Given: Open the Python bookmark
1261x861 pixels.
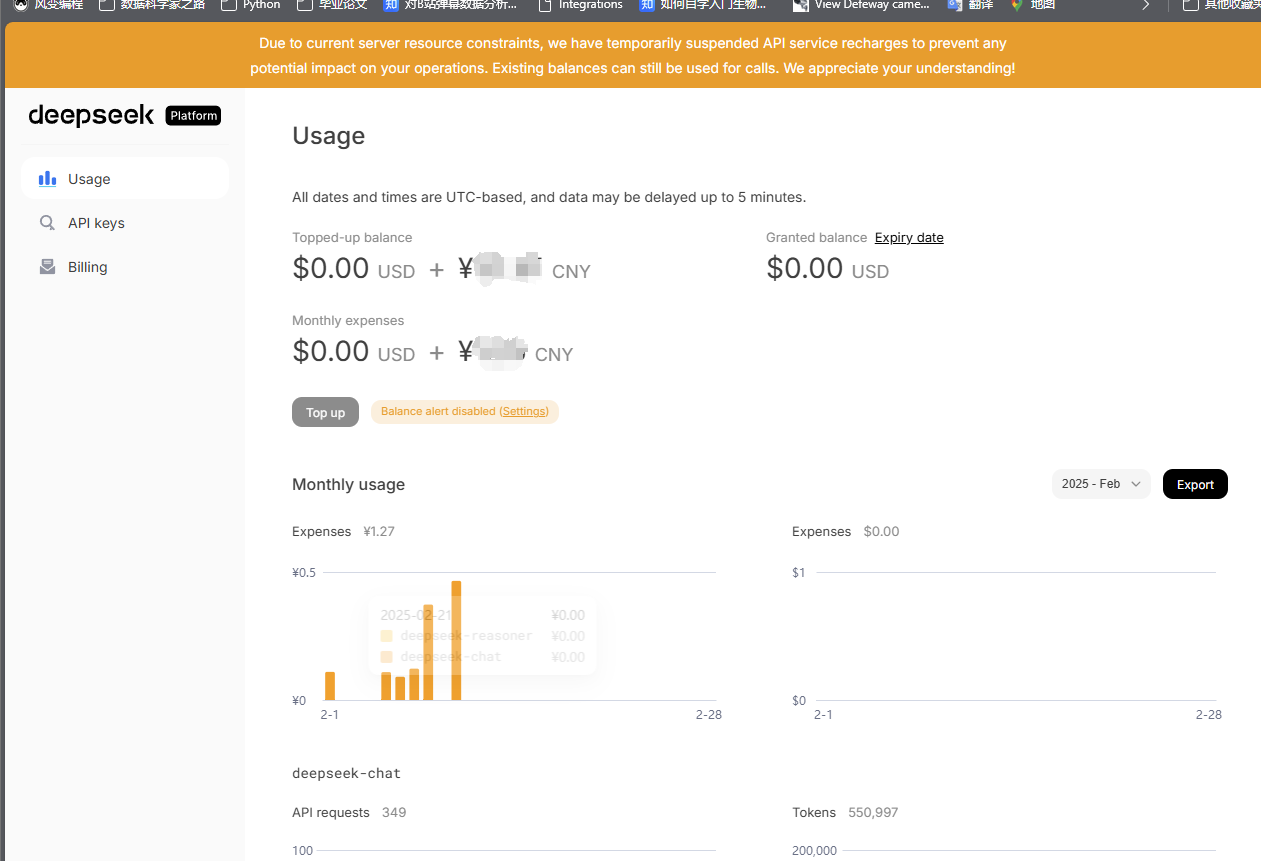Looking at the screenshot, I should click(x=251, y=5).
